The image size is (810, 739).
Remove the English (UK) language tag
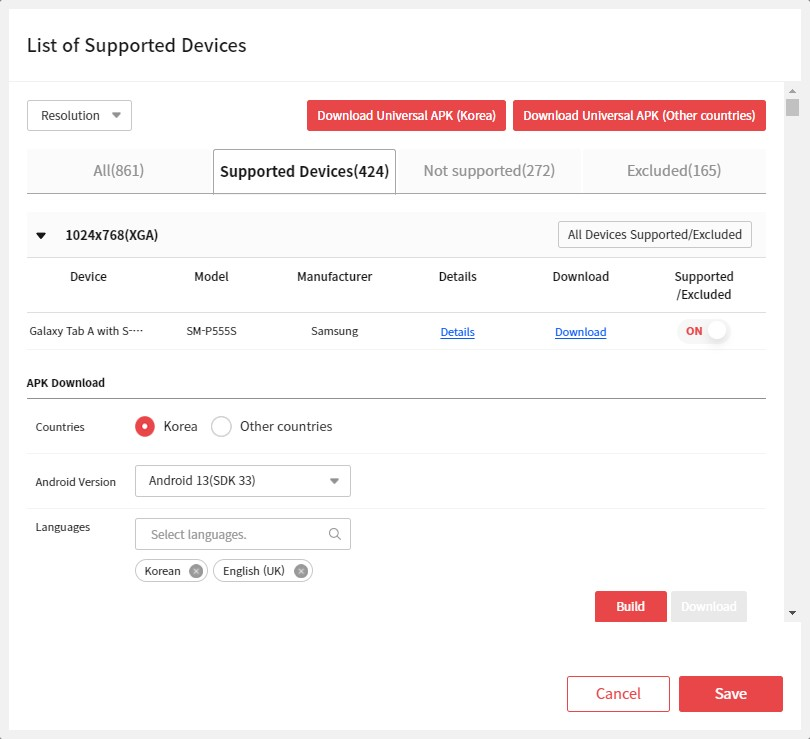click(300, 571)
